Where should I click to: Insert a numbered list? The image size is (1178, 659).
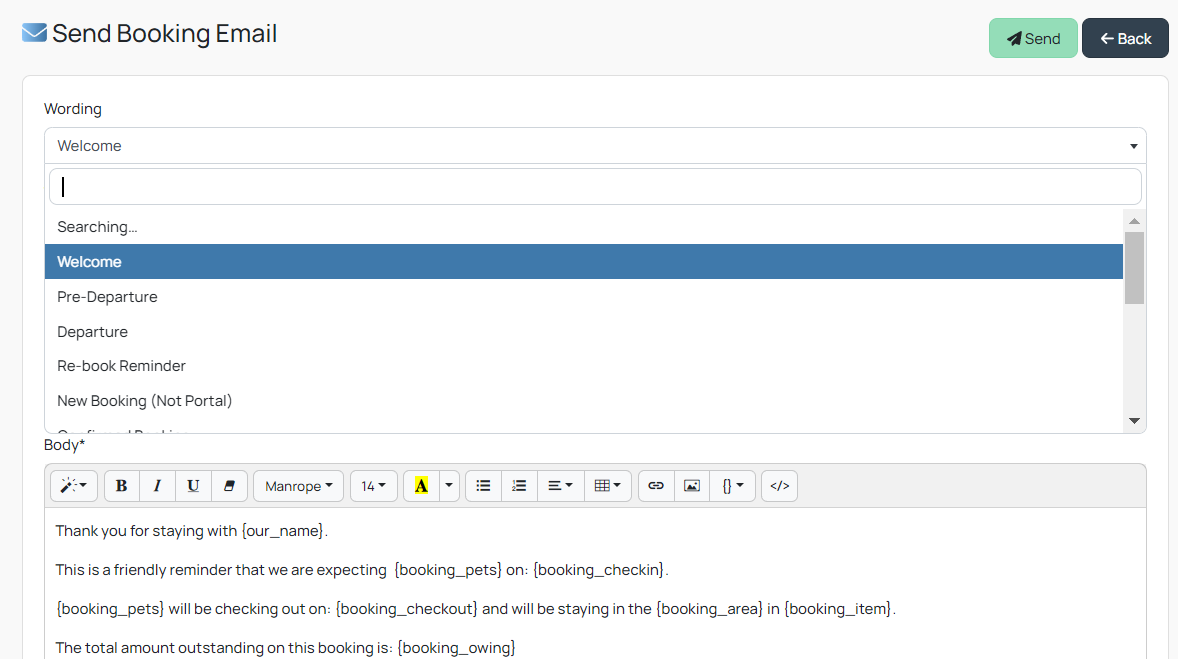tap(519, 486)
